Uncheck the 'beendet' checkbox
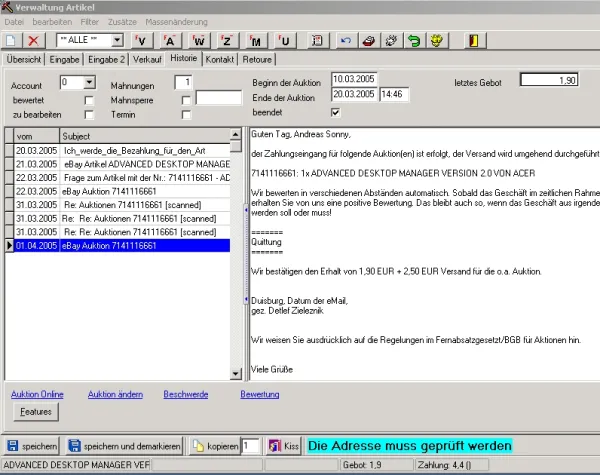 (x=336, y=111)
